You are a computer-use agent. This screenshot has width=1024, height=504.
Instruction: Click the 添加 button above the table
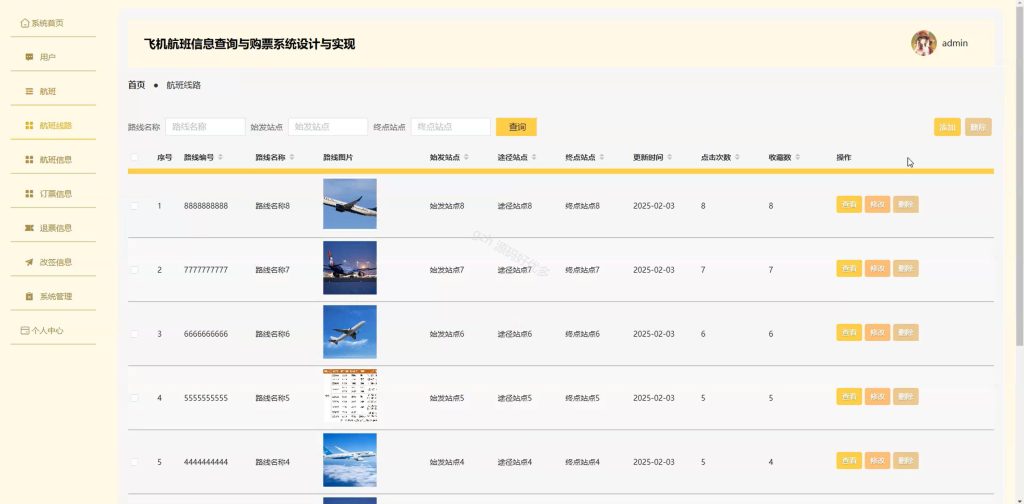pyautogui.click(x=947, y=127)
